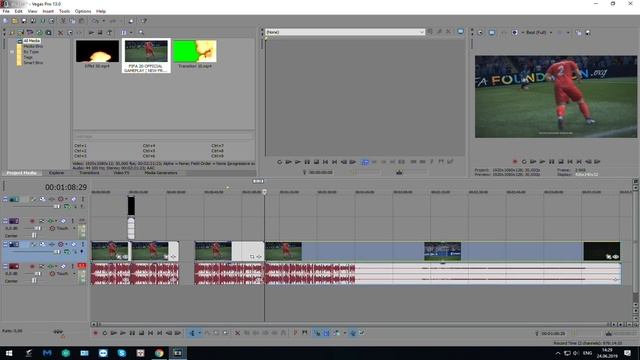The image size is (640, 360).
Task: Click Play in the Trimmer transport
Action: (298, 162)
